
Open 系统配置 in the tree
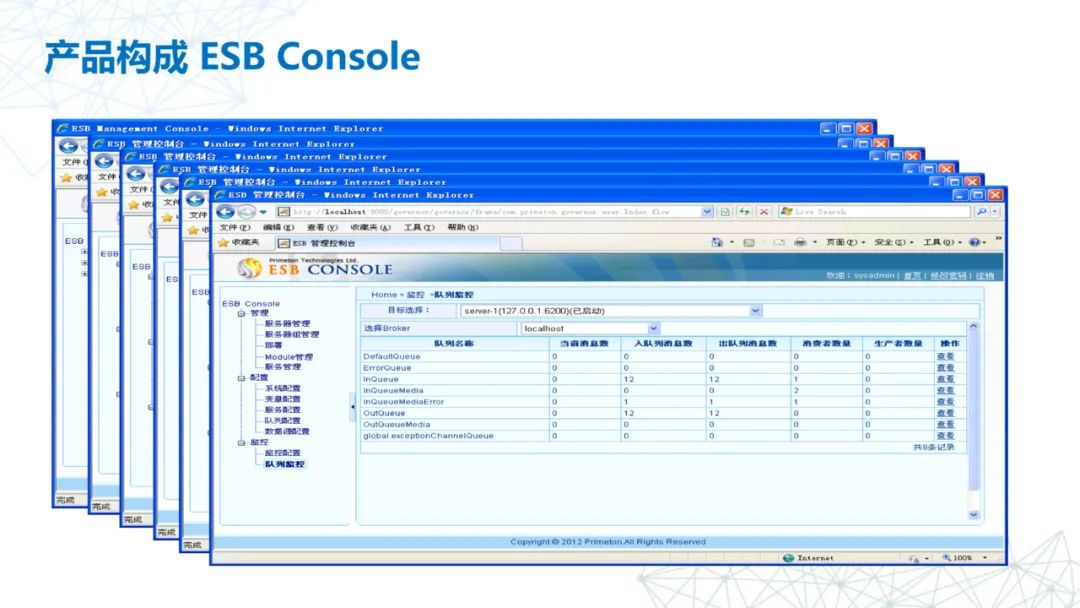pyautogui.click(x=282, y=388)
